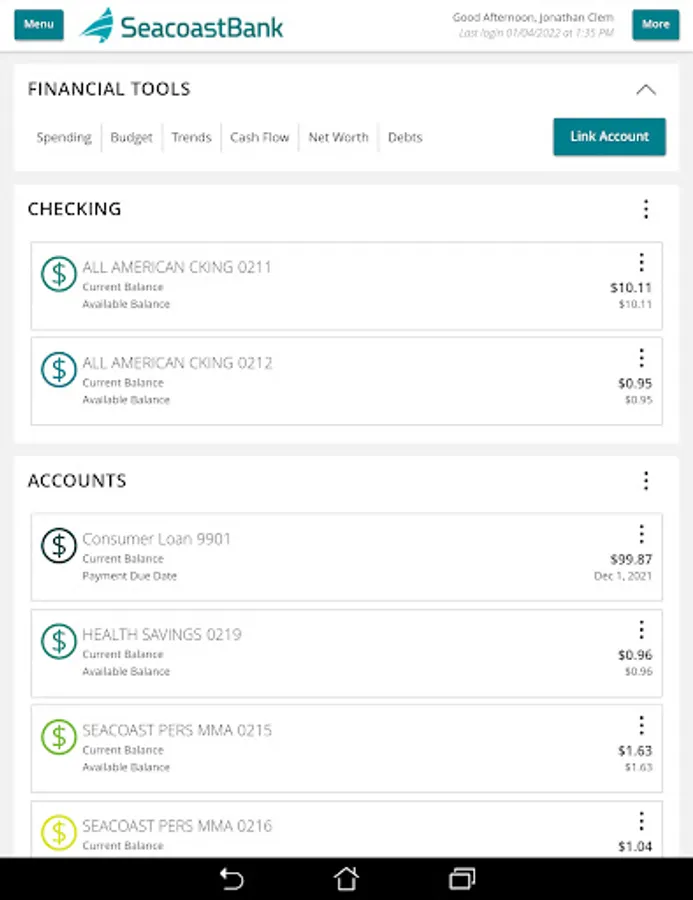Click the Seacoast Bank sailboat logo
Screen dimensions: 693x900
pos(97,25)
